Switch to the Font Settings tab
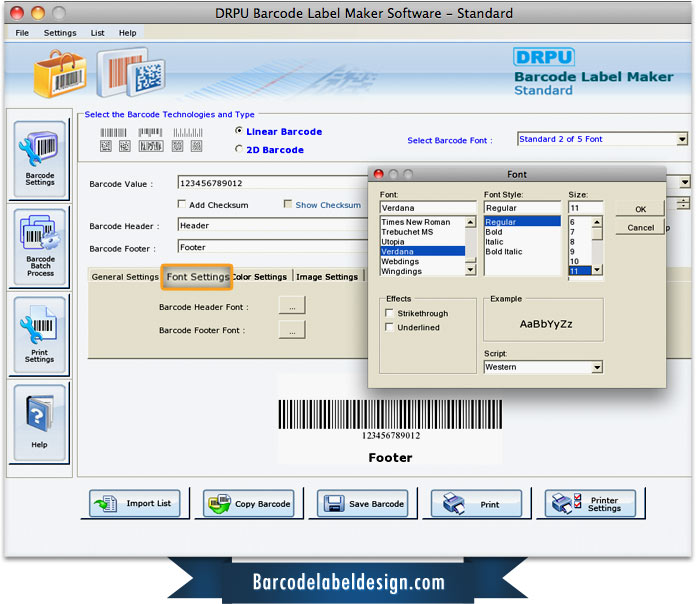The height and width of the screenshot is (604, 696). 197,277
